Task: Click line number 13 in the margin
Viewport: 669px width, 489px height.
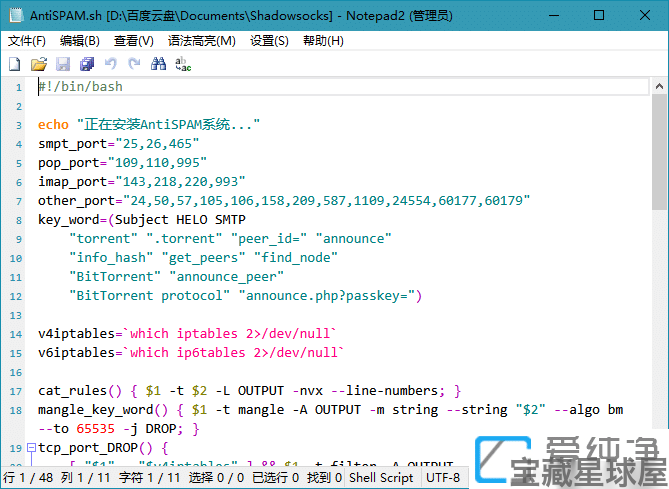Action: point(16,316)
